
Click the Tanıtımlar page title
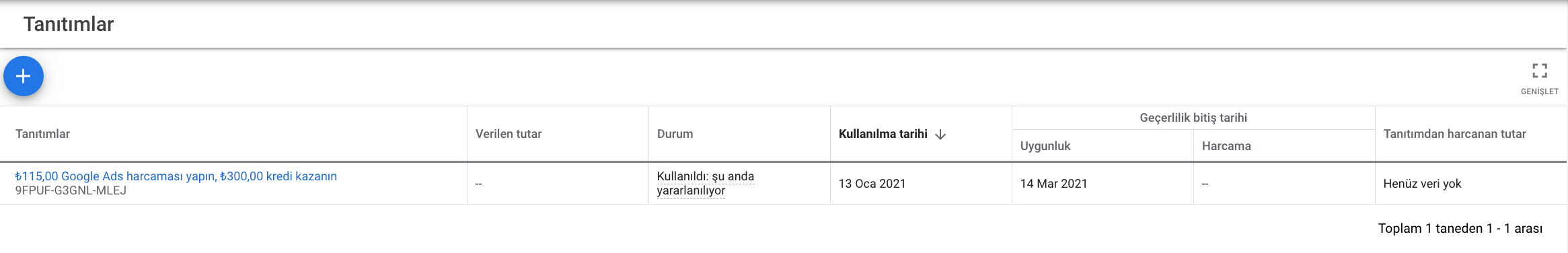69,24
